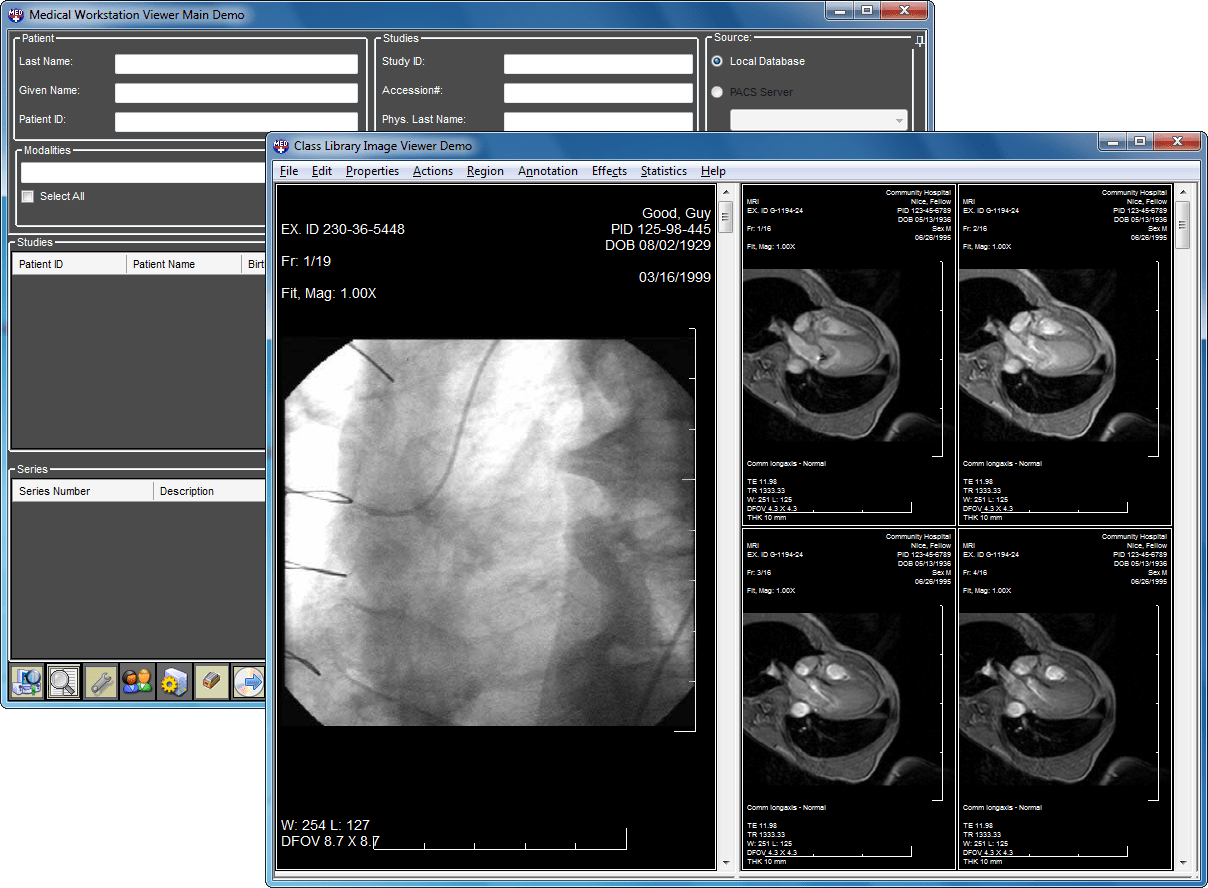Click the Medical Workstation Viewer title bar app icon
1208x888 pixels.
point(17,15)
